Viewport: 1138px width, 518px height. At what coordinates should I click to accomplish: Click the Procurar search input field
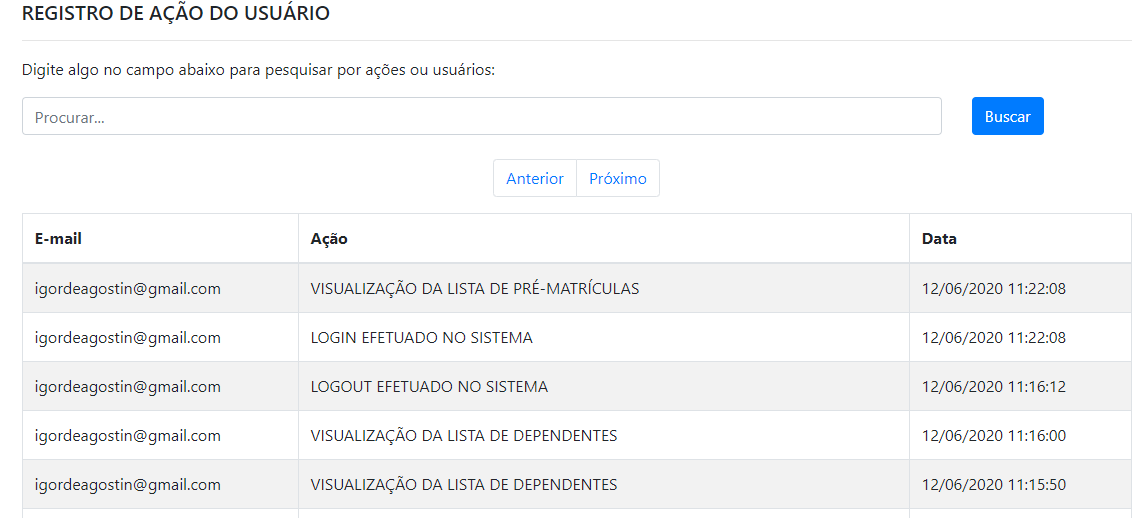tap(481, 116)
